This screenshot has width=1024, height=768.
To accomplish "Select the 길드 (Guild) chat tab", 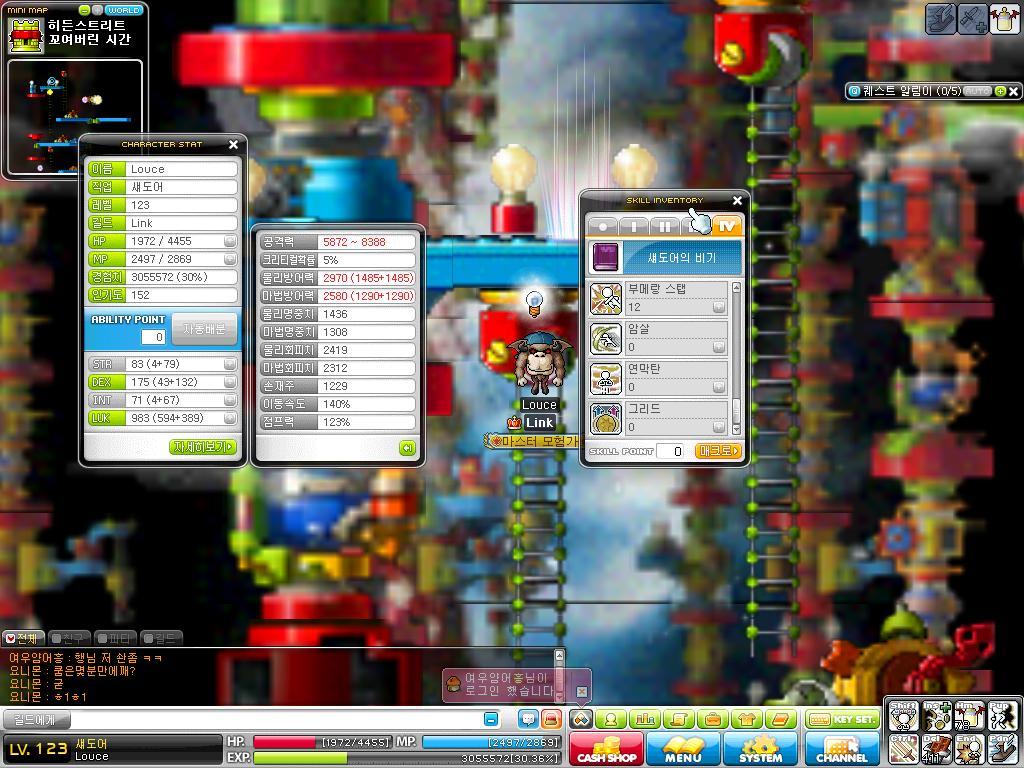I will pyautogui.click(x=161, y=638).
